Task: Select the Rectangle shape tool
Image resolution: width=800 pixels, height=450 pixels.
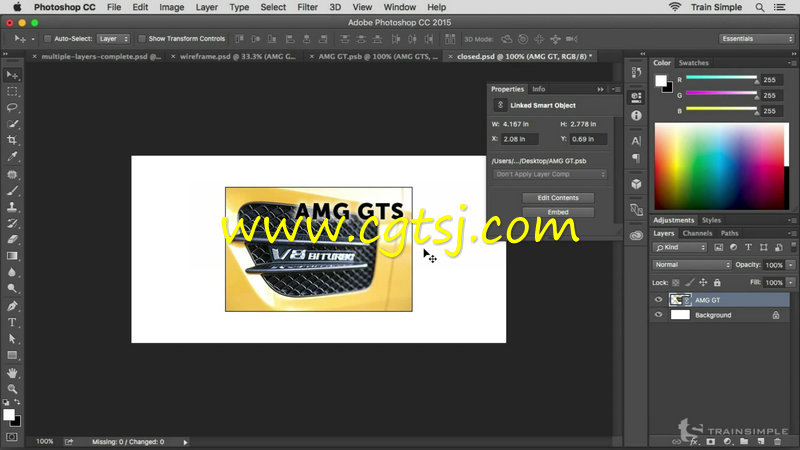Action: click(12, 355)
